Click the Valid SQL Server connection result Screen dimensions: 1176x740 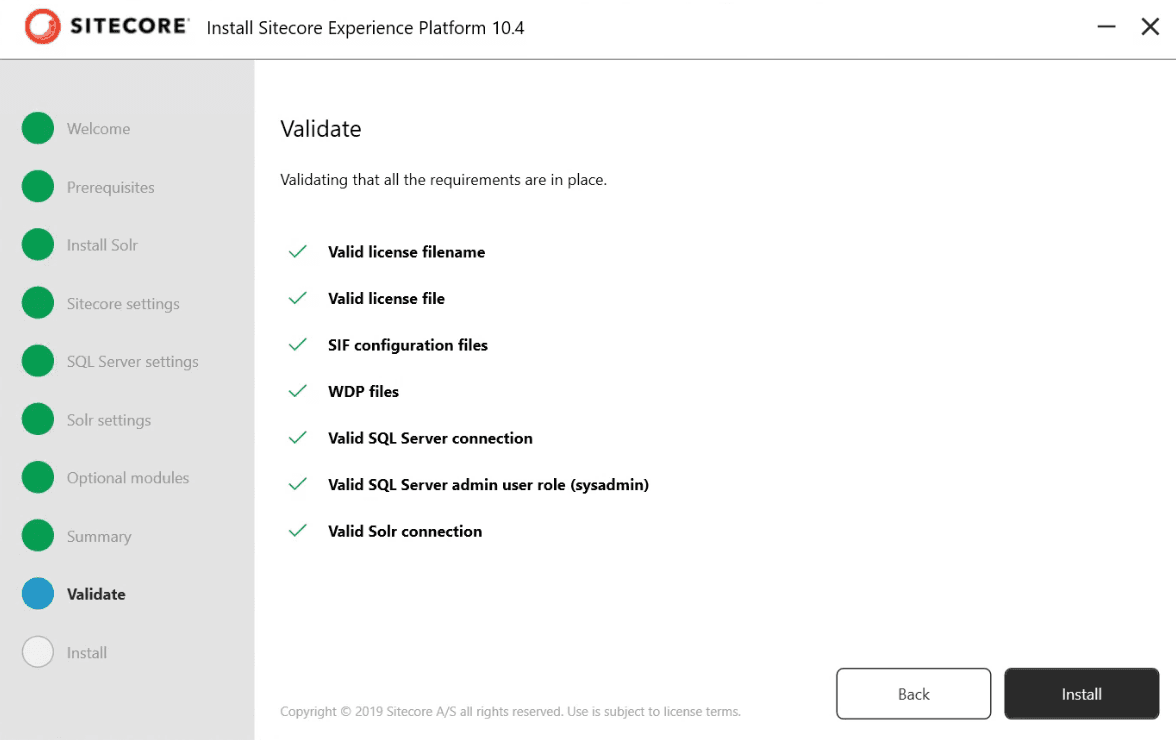click(430, 438)
